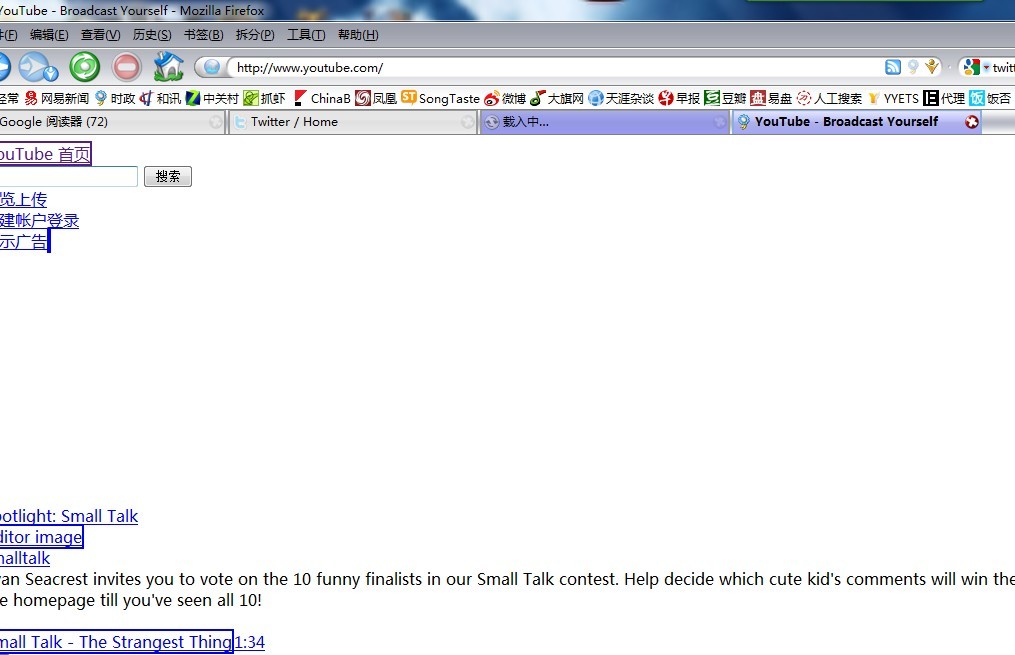Select the YouTube - Broadcast Yourself tab
The height and width of the screenshot is (655, 1015).
(x=857, y=122)
